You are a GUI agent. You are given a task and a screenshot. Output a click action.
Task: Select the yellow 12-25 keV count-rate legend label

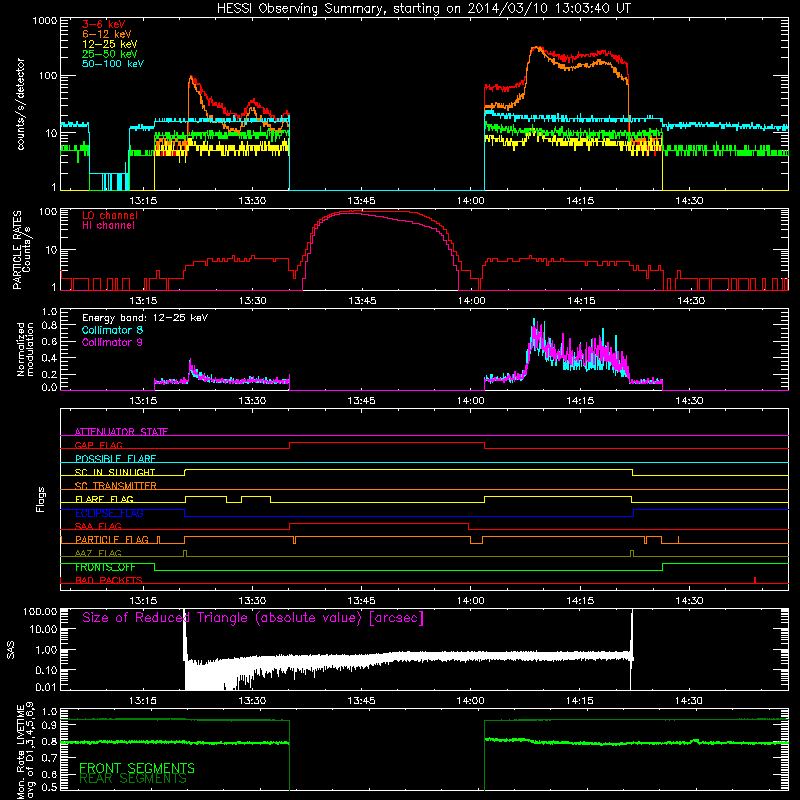(x=110, y=44)
